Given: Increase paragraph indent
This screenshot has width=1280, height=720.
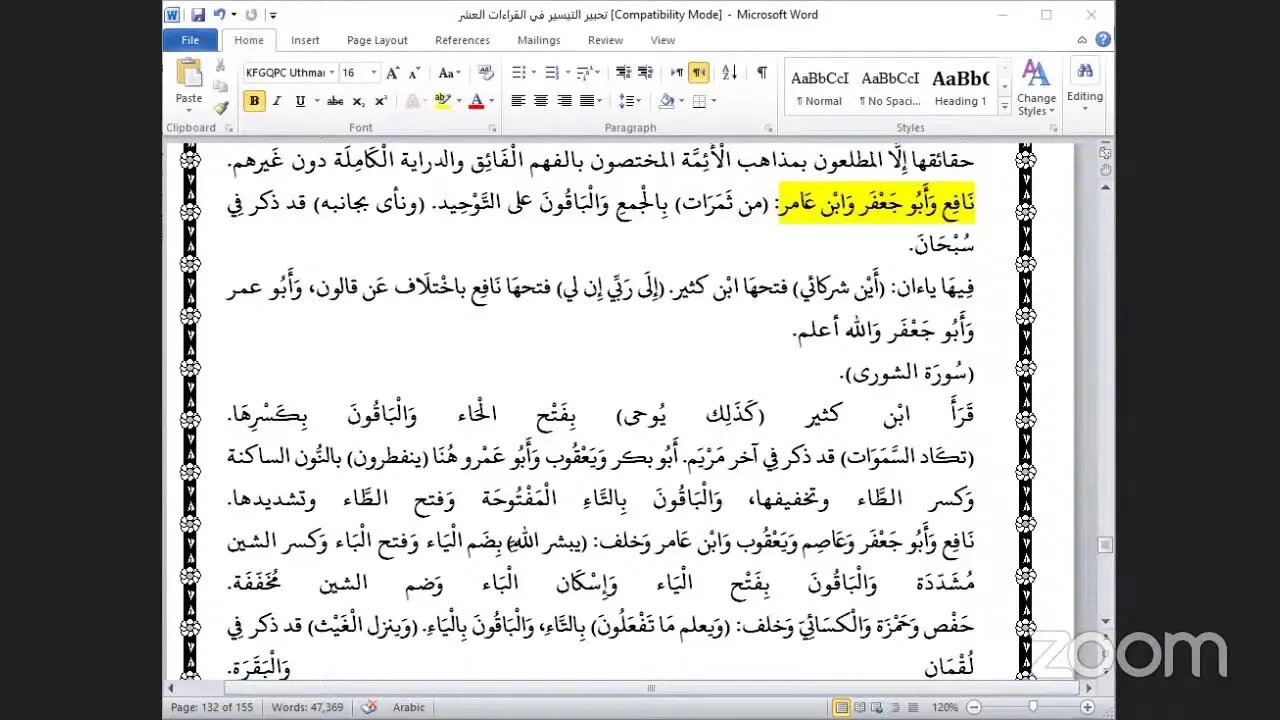Looking at the screenshot, I should [645, 72].
